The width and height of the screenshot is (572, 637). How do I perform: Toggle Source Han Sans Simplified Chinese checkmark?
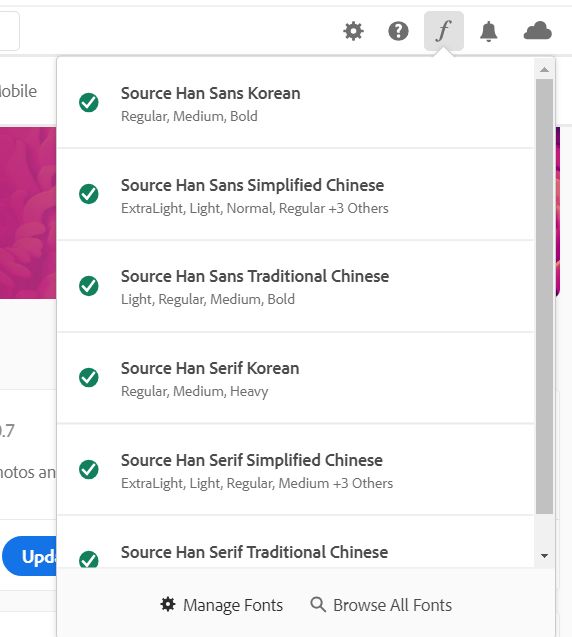click(89, 194)
